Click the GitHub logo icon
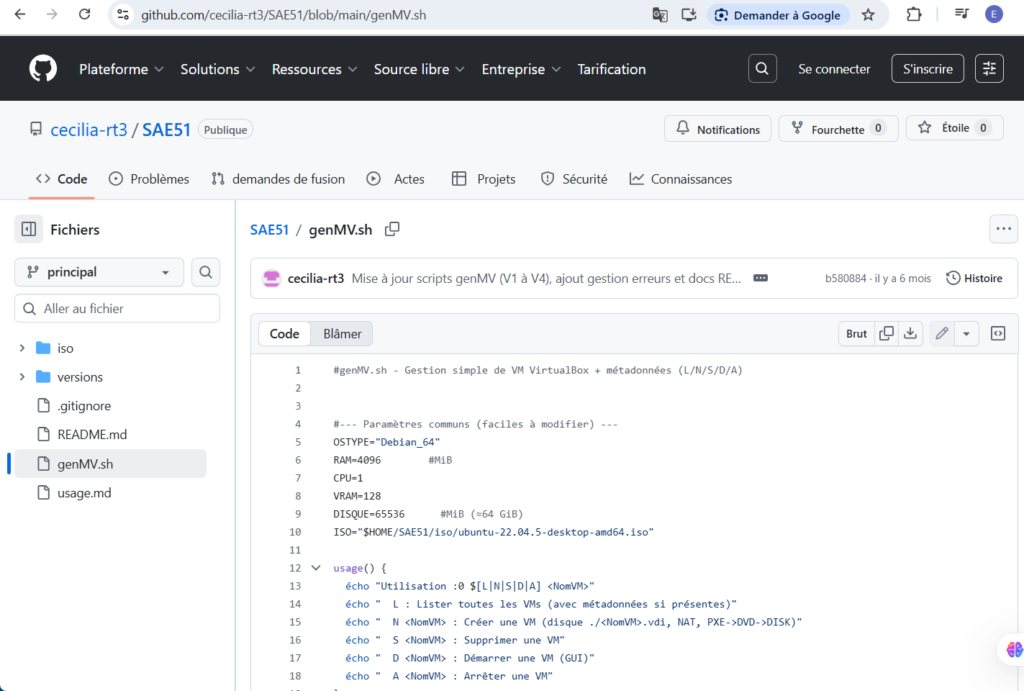1024x691 pixels. (x=43, y=69)
